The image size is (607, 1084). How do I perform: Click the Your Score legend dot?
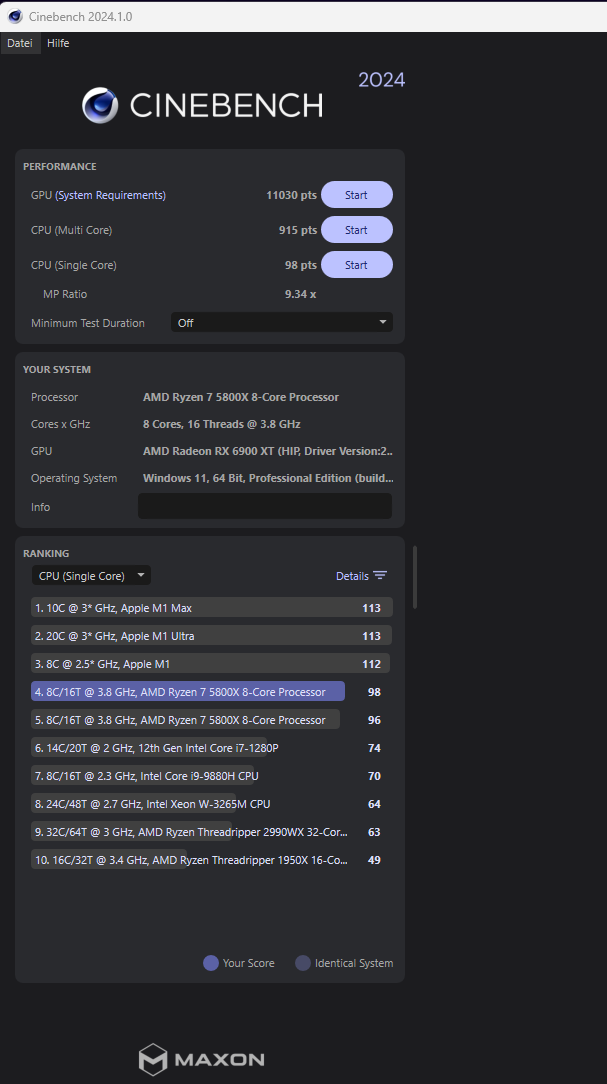(x=211, y=963)
